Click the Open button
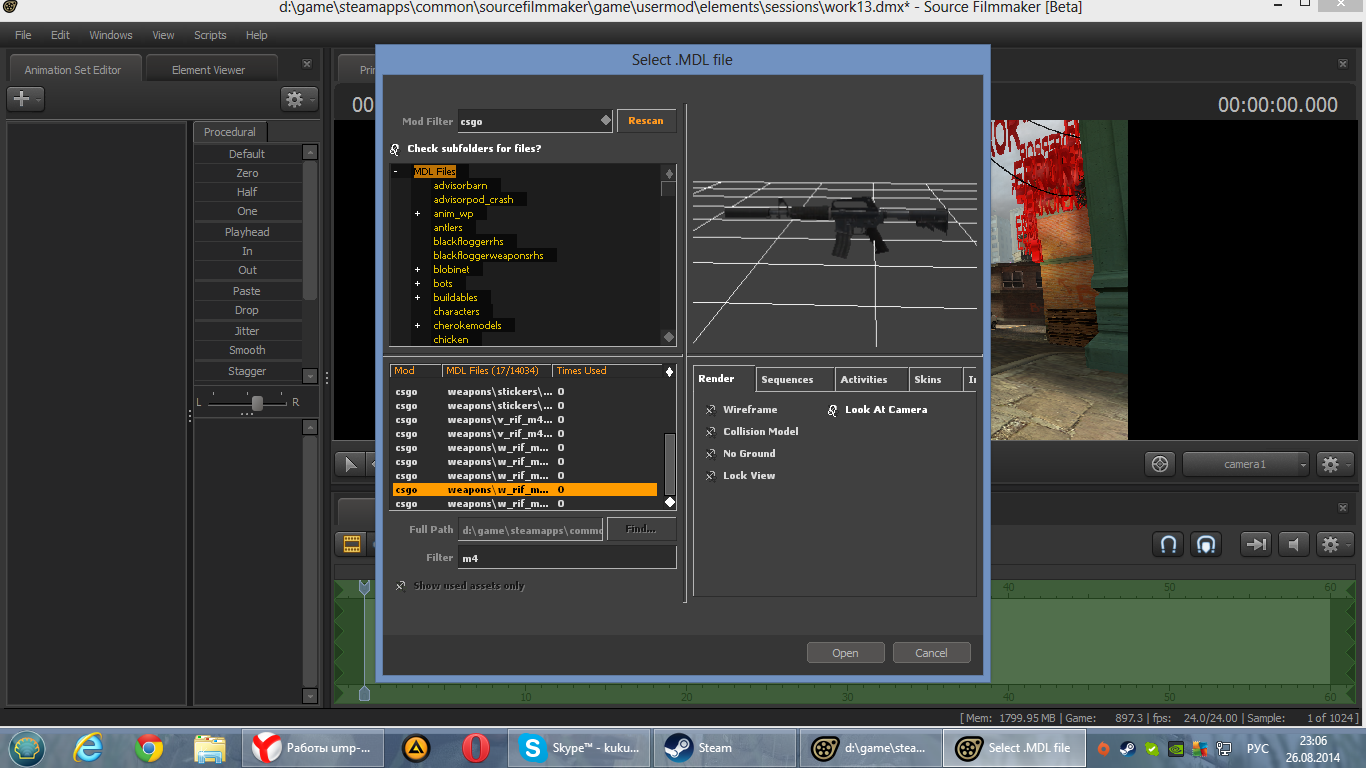Image resolution: width=1366 pixels, height=768 pixels. tap(845, 653)
